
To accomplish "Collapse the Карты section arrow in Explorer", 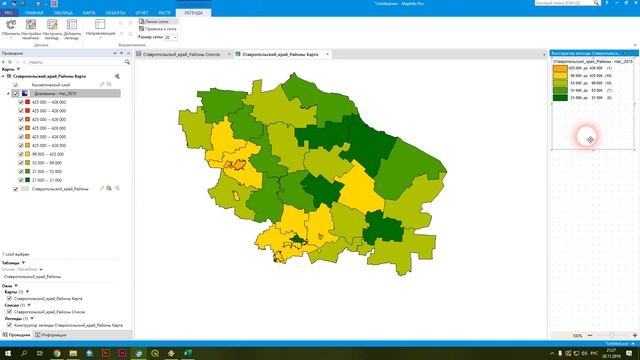I will [x=18, y=69].
